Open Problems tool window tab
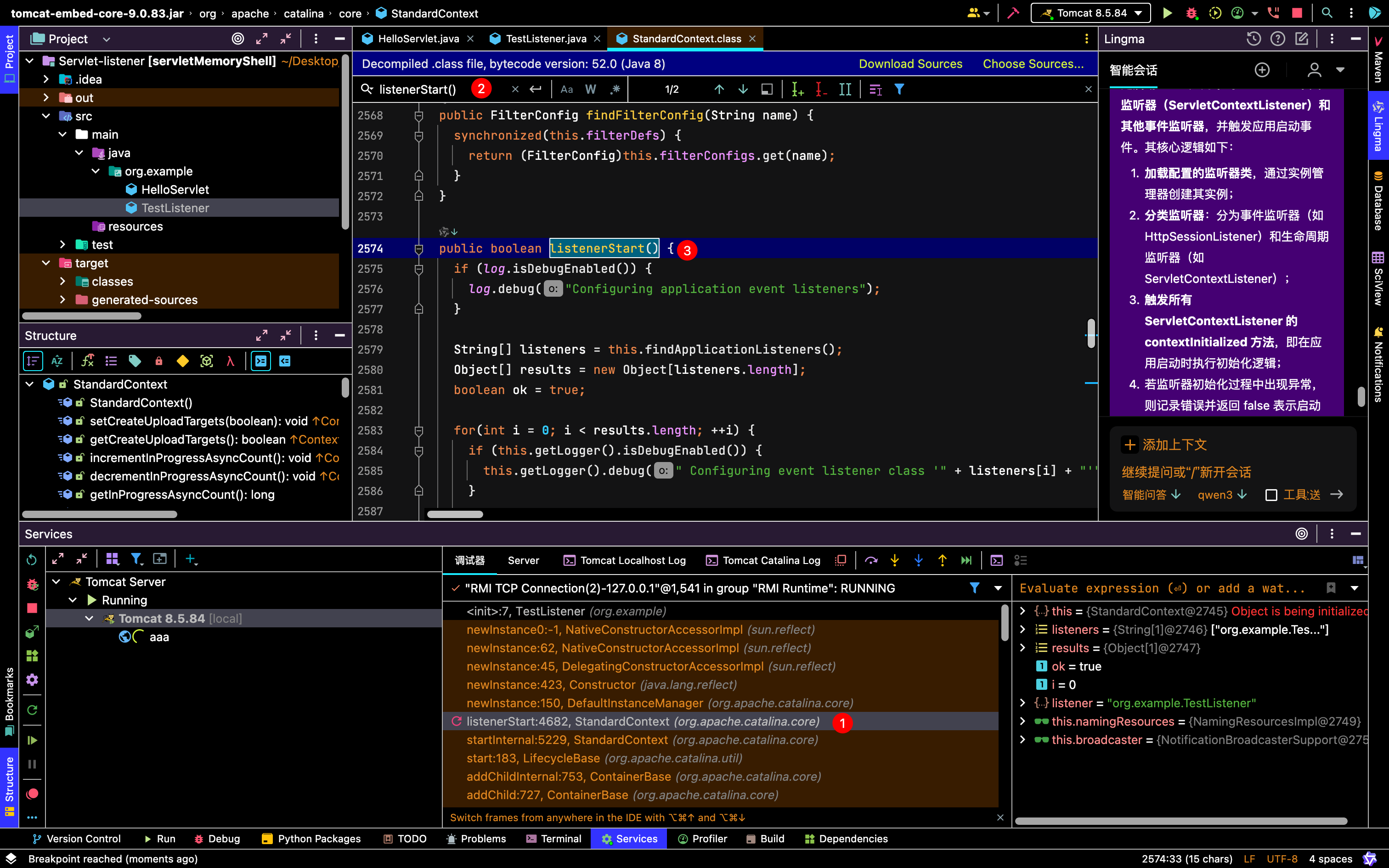1389x868 pixels. [476, 839]
